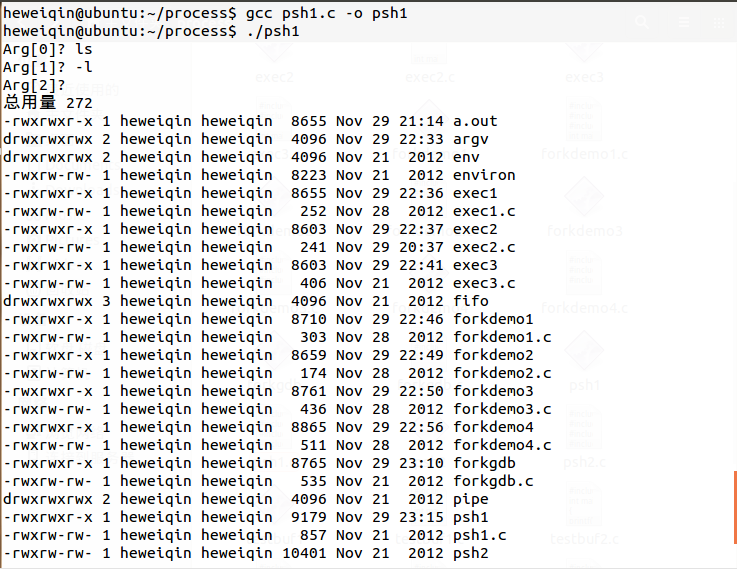Screen dimensions: 737x569
Task: Click the 'forkdemo2.c' file name
Action: click(x=502, y=373)
